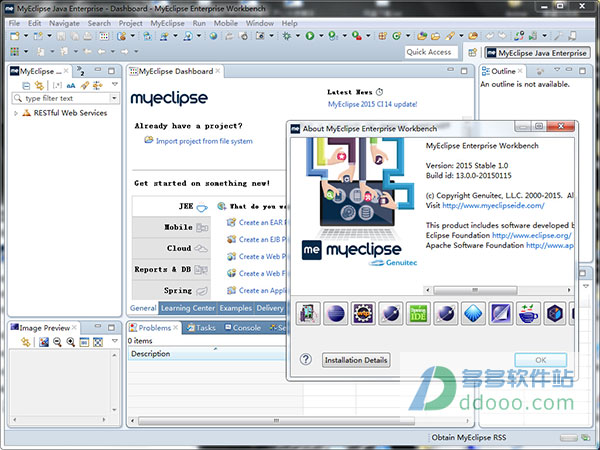Click the Debug bug icon in toolbar
600x450 pixels.
click(286, 36)
